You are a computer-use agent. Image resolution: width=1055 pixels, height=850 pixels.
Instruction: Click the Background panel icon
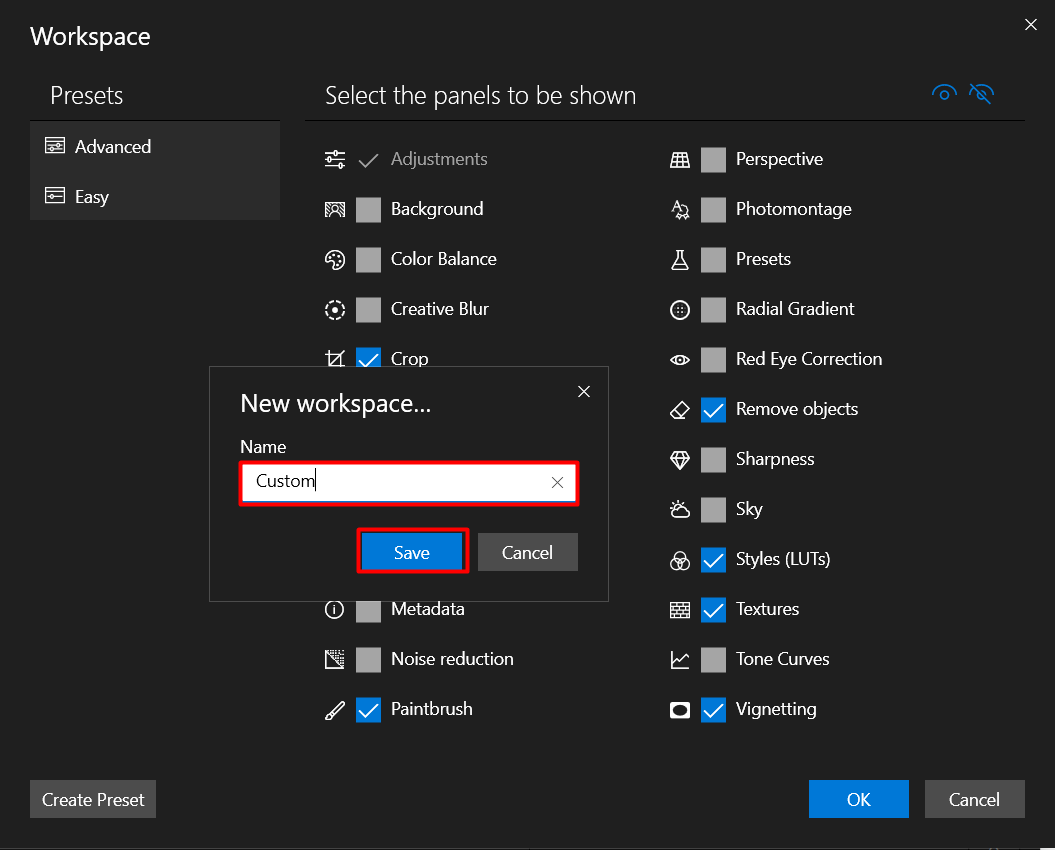coord(334,209)
